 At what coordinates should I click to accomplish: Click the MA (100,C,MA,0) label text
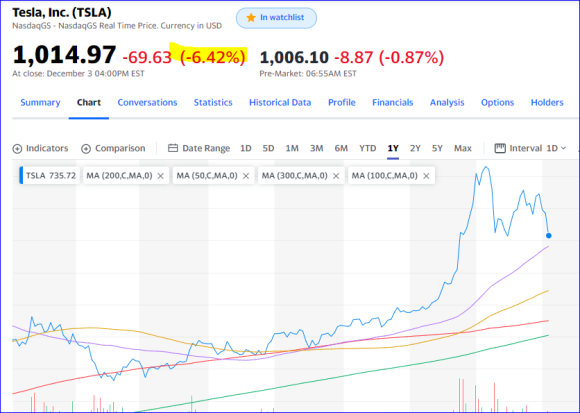coord(384,176)
